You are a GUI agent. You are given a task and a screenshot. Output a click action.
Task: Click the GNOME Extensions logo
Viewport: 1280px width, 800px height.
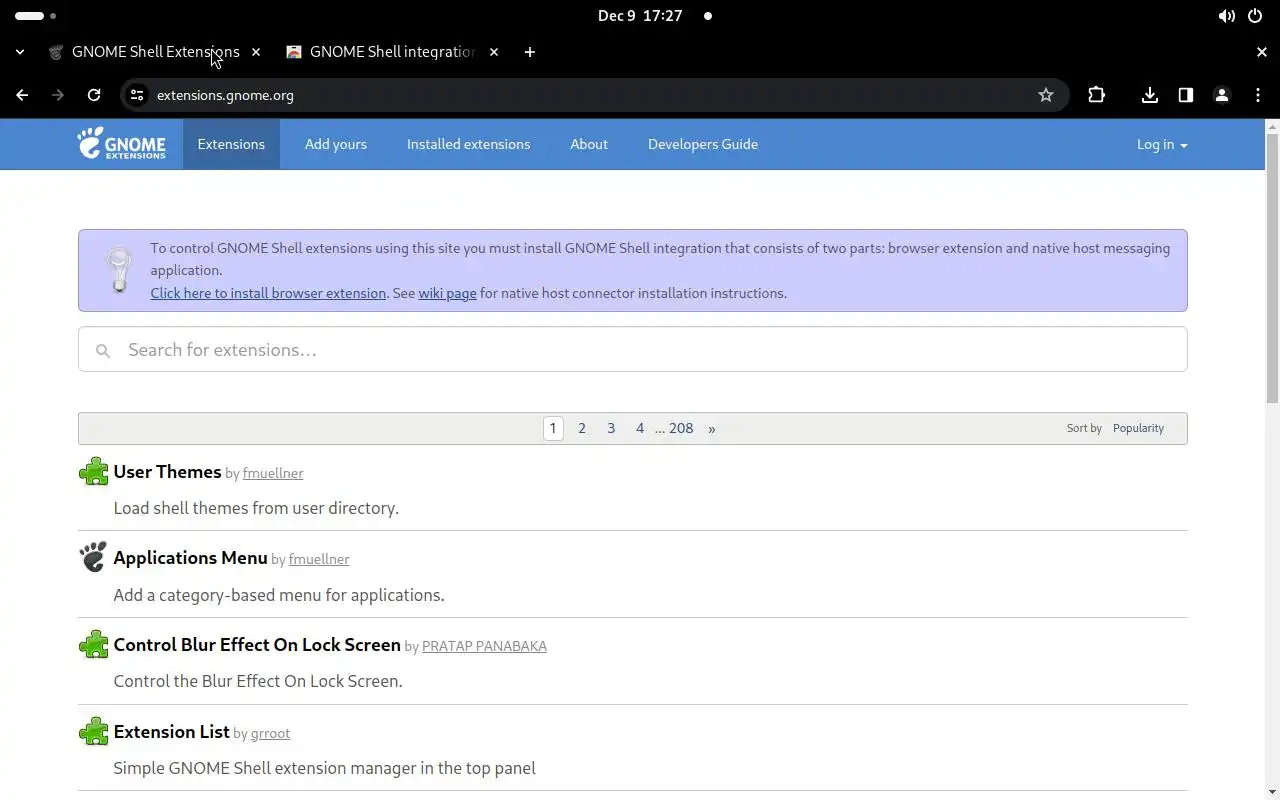[x=121, y=144]
